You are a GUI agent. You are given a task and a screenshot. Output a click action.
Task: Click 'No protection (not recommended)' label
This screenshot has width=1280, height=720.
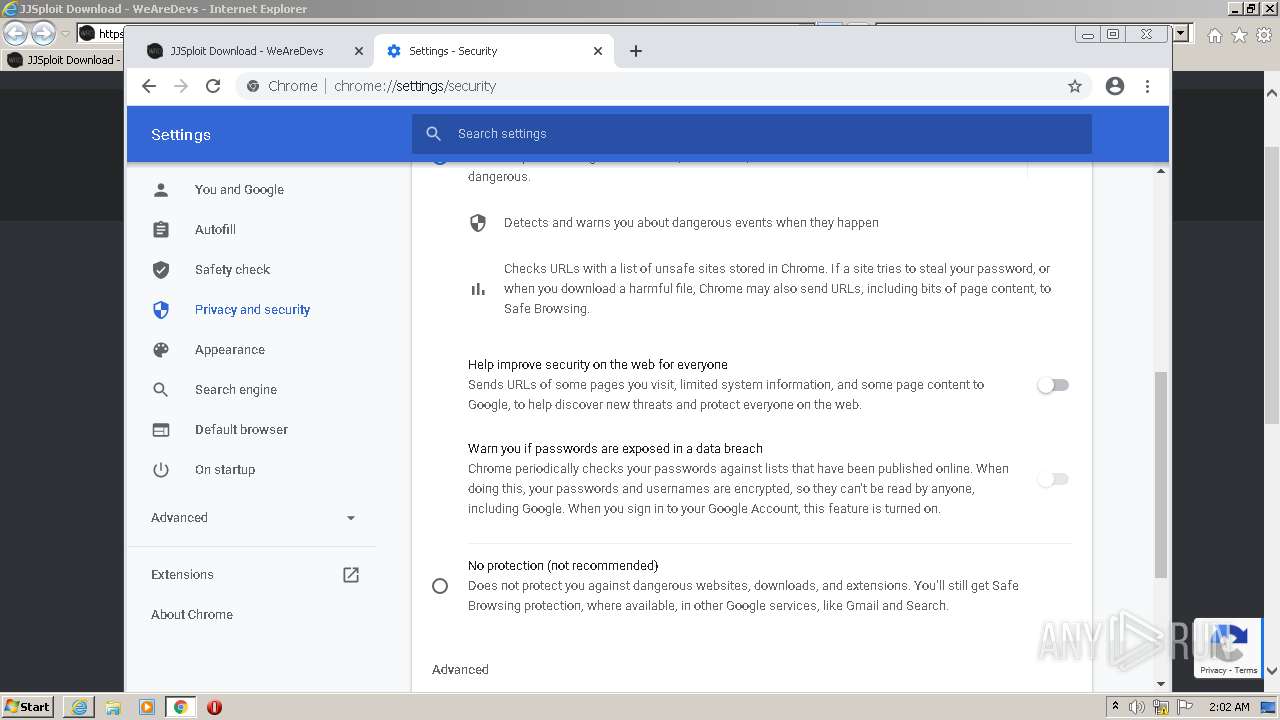click(x=563, y=566)
